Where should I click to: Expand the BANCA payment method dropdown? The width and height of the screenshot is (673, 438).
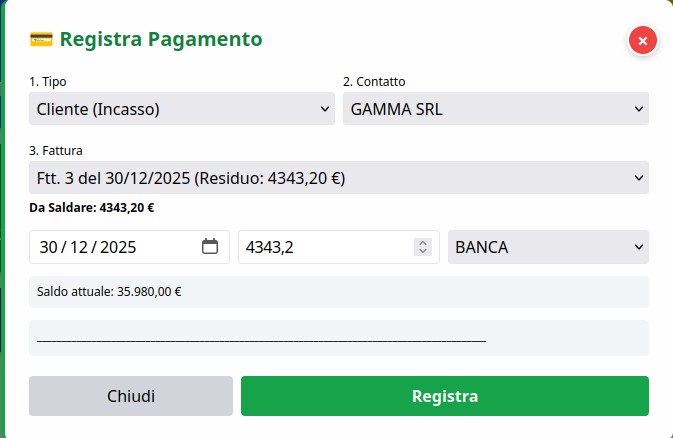click(548, 247)
